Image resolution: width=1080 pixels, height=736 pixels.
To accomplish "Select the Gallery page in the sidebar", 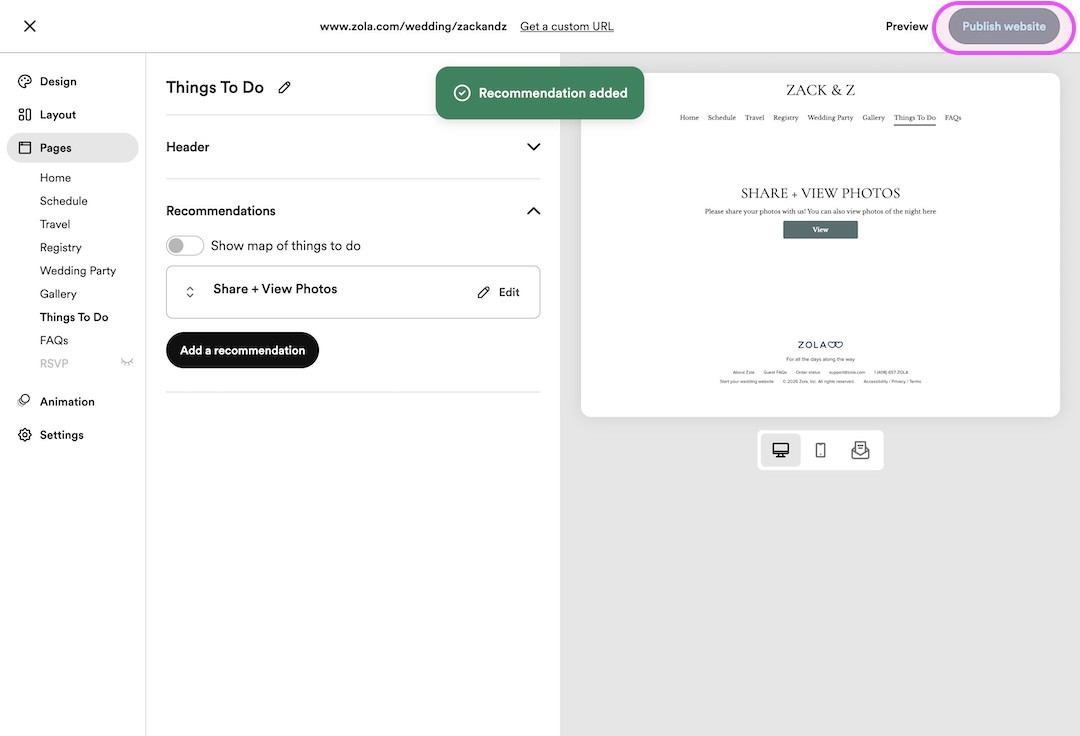I will pyautogui.click(x=58, y=294).
